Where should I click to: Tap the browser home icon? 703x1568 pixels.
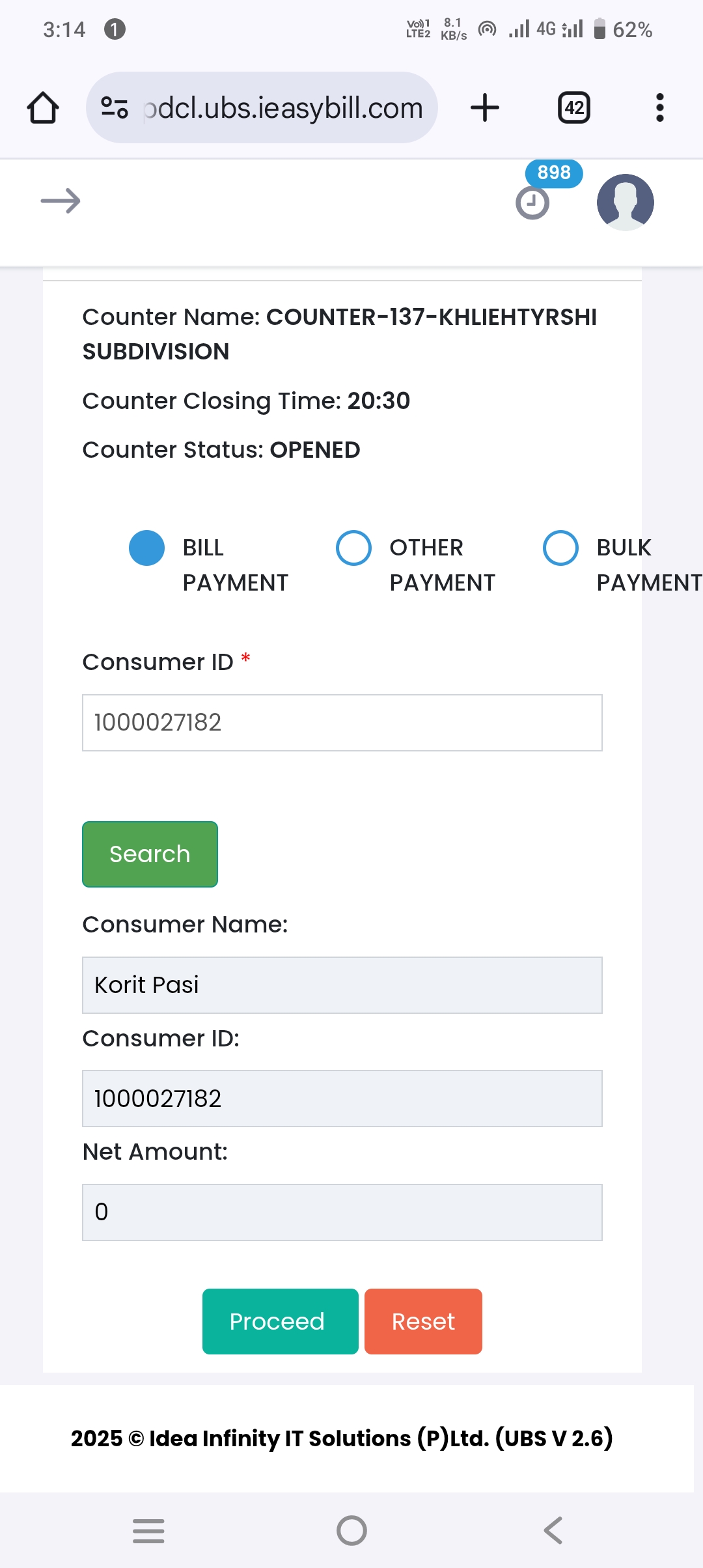43,107
